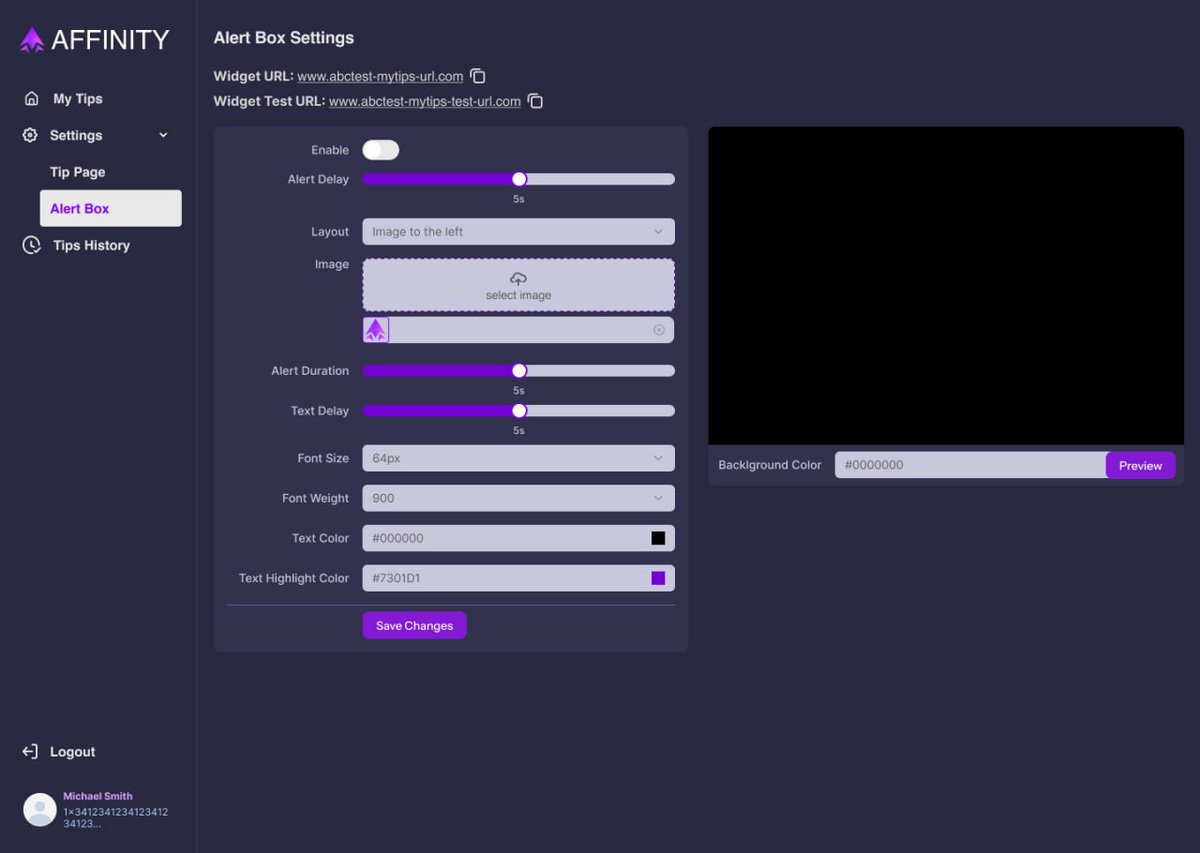Enable the alert box with the Enable switch

tap(380, 149)
